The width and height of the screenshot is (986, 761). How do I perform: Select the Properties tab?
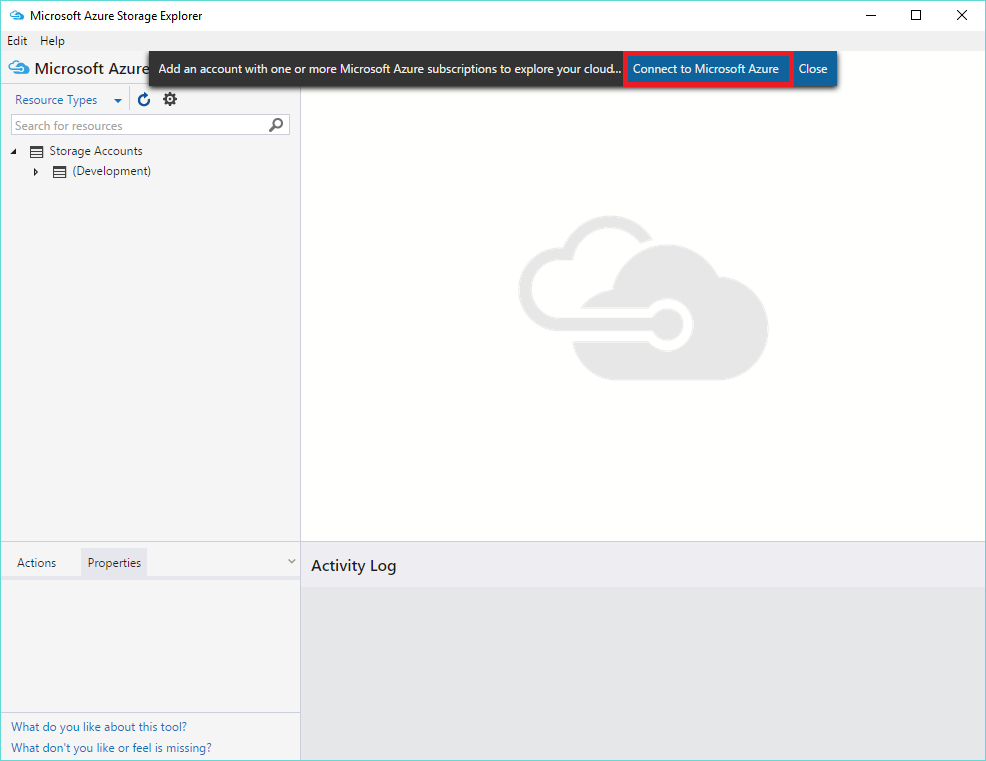point(114,563)
